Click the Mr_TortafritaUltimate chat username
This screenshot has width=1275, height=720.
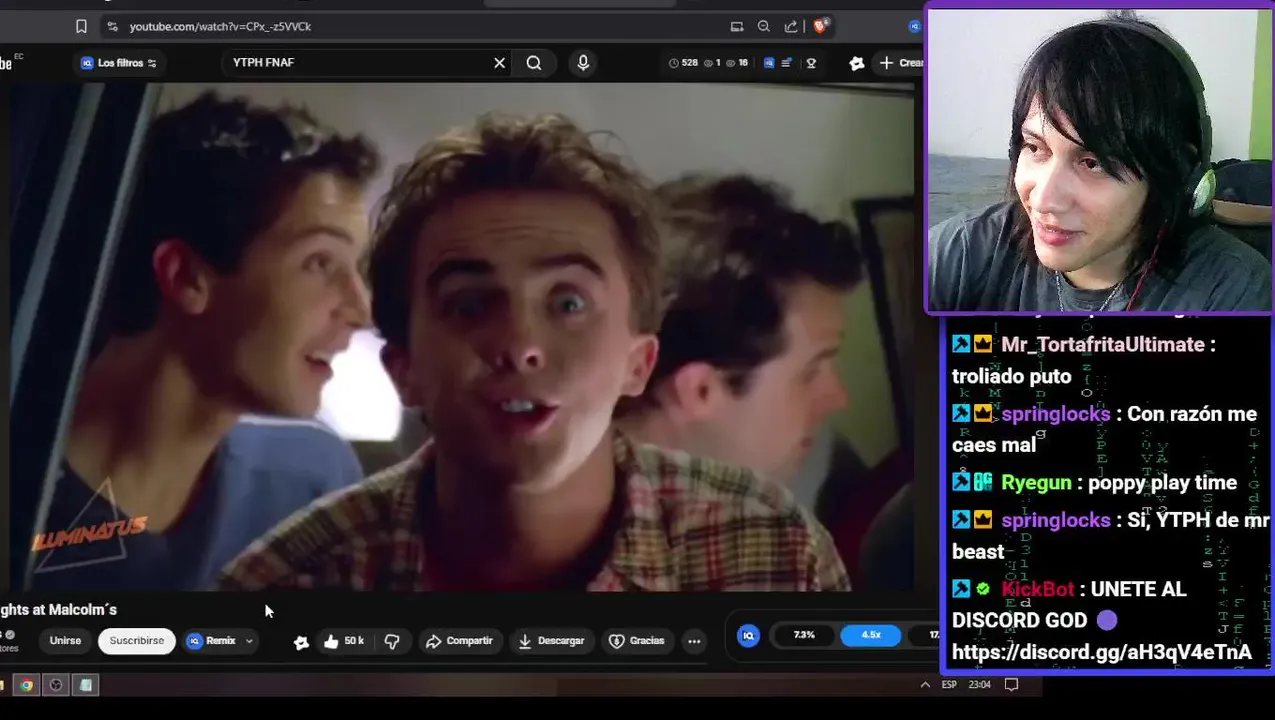point(1102,344)
